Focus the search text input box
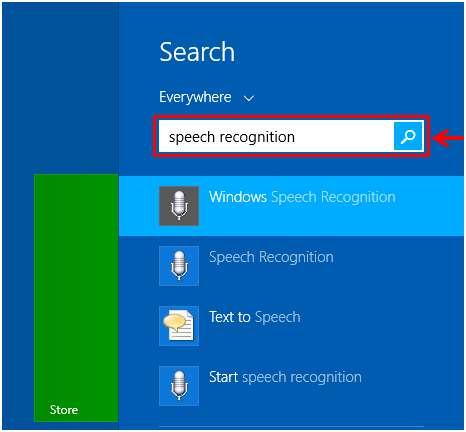 point(276,136)
